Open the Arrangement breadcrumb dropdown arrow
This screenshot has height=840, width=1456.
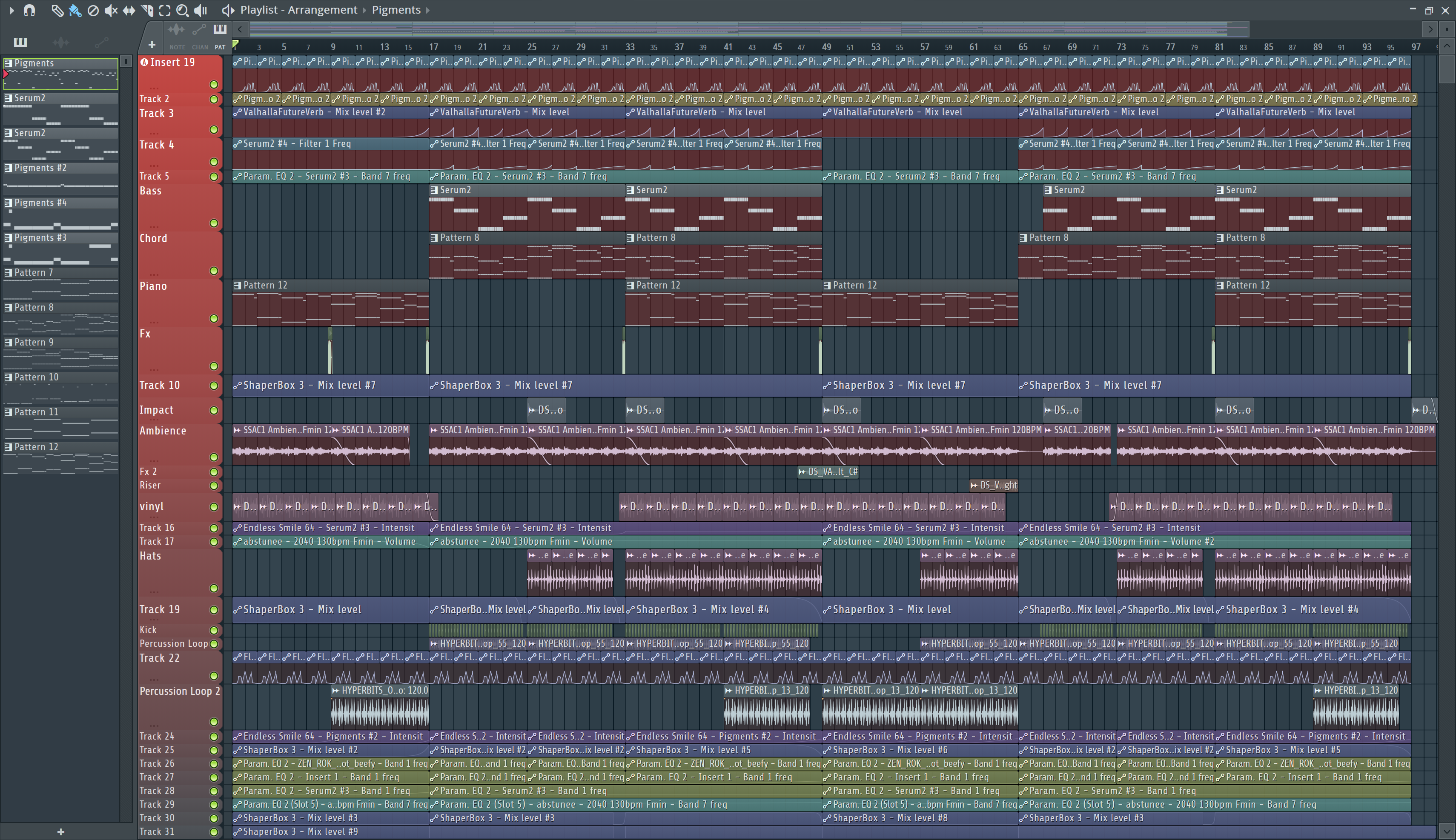(x=364, y=10)
